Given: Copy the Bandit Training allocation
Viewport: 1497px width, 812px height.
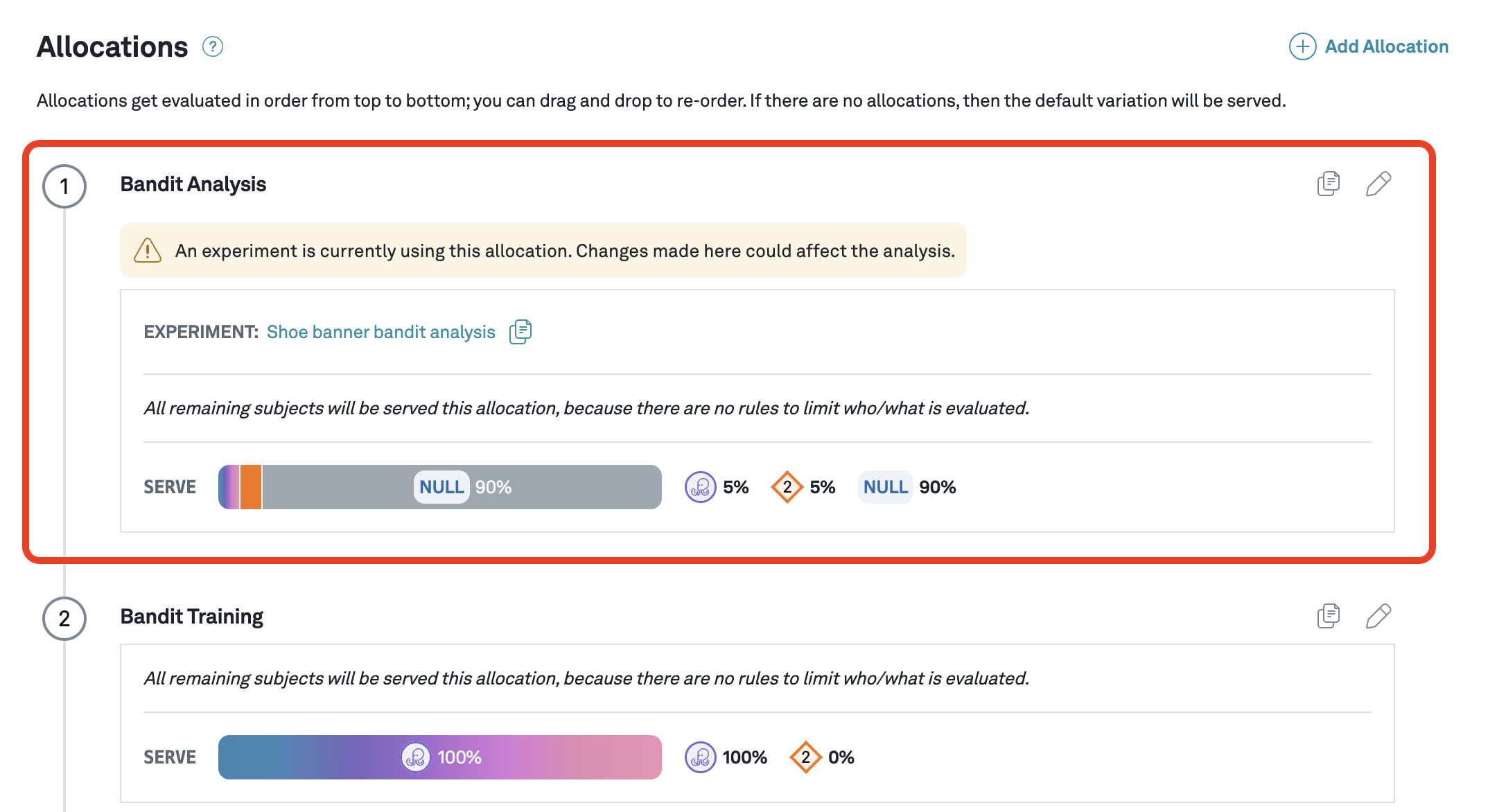Looking at the screenshot, I should click(1328, 616).
